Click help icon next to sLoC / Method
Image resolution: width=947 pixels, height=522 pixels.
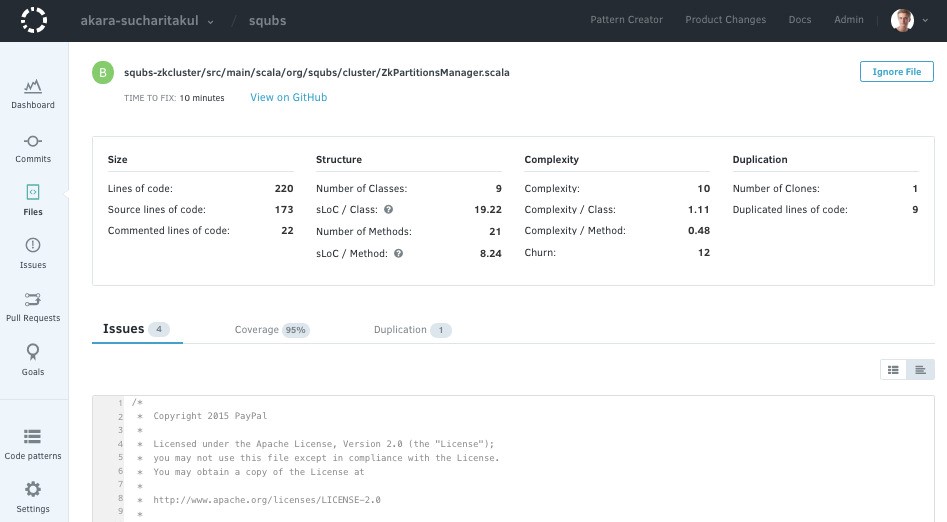click(398, 254)
